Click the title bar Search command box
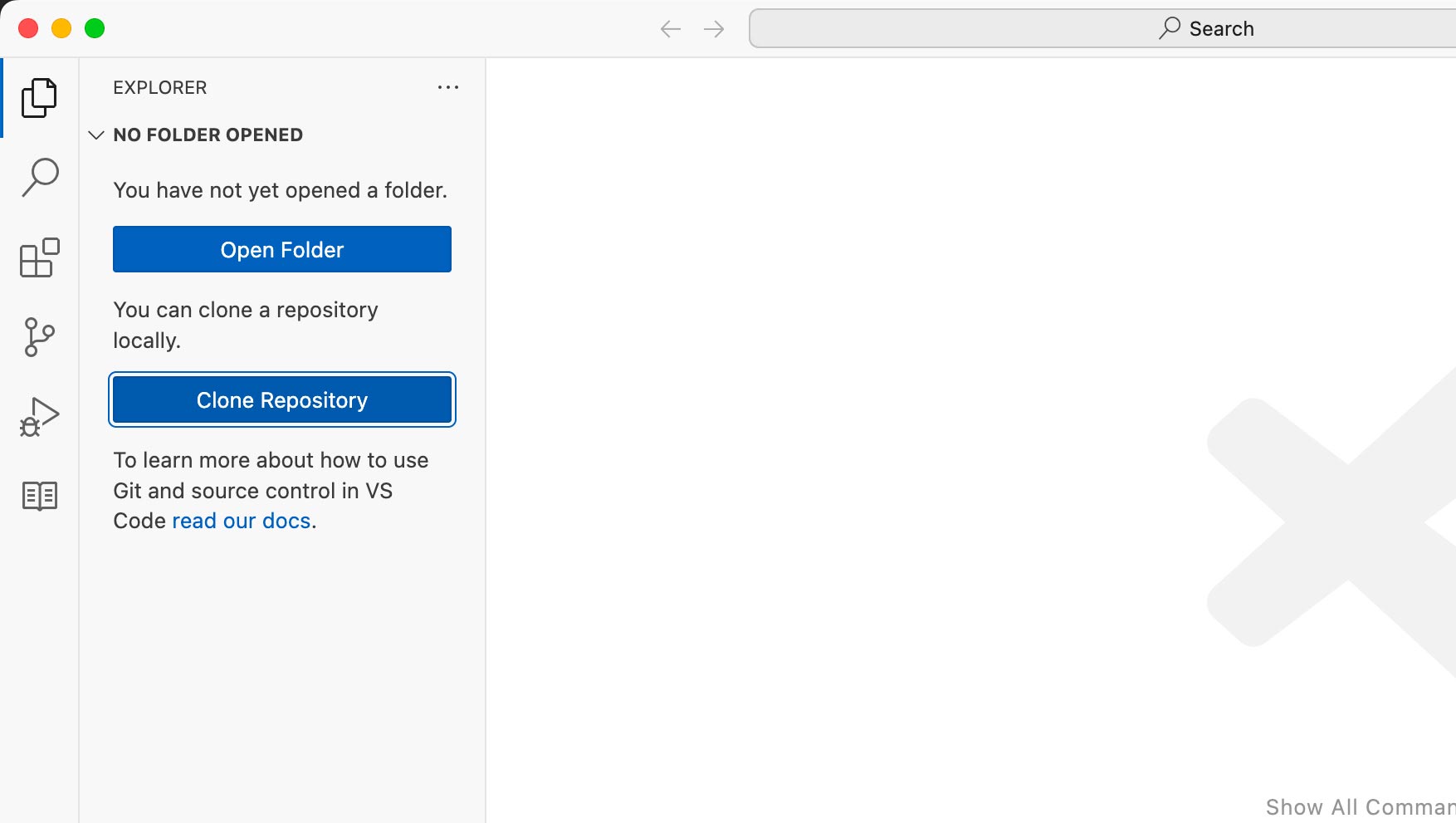 click(1102, 28)
